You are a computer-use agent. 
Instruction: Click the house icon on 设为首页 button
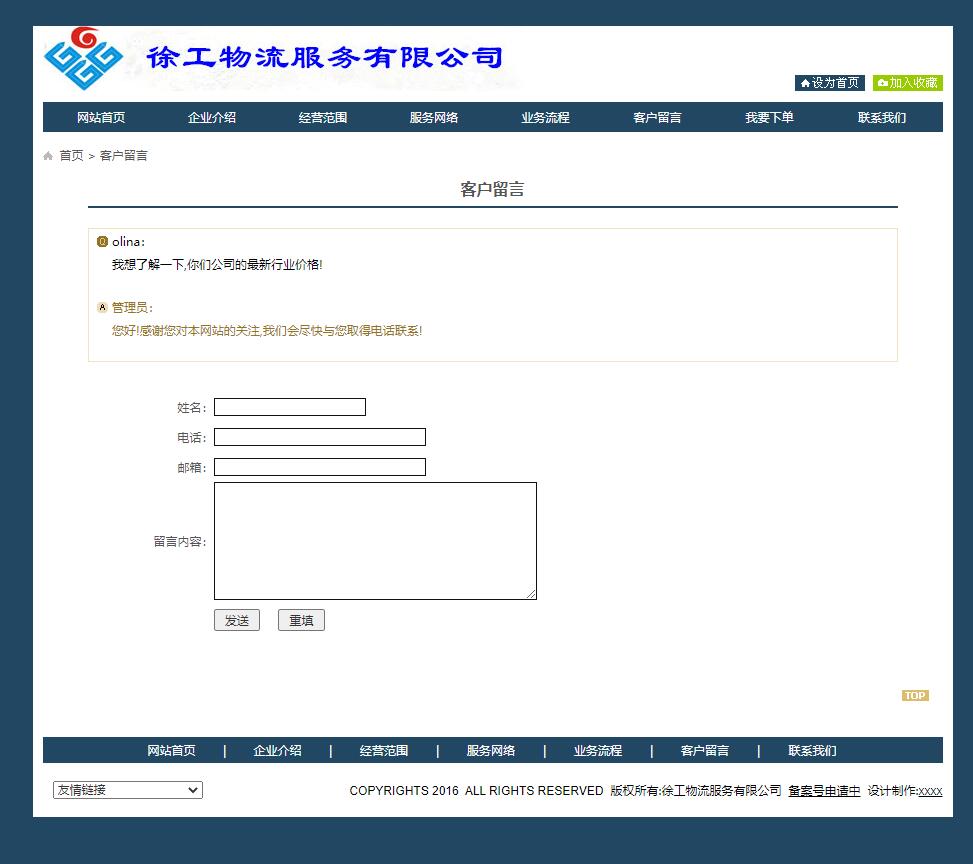805,83
